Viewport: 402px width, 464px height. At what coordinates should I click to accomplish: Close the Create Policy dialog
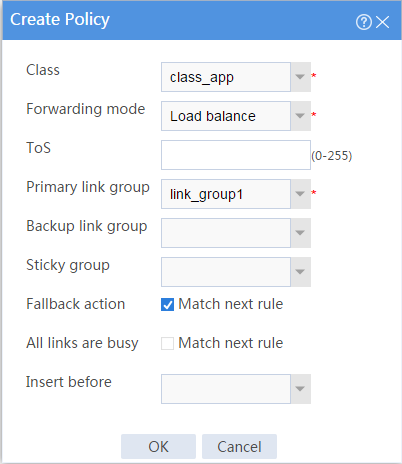[382, 22]
